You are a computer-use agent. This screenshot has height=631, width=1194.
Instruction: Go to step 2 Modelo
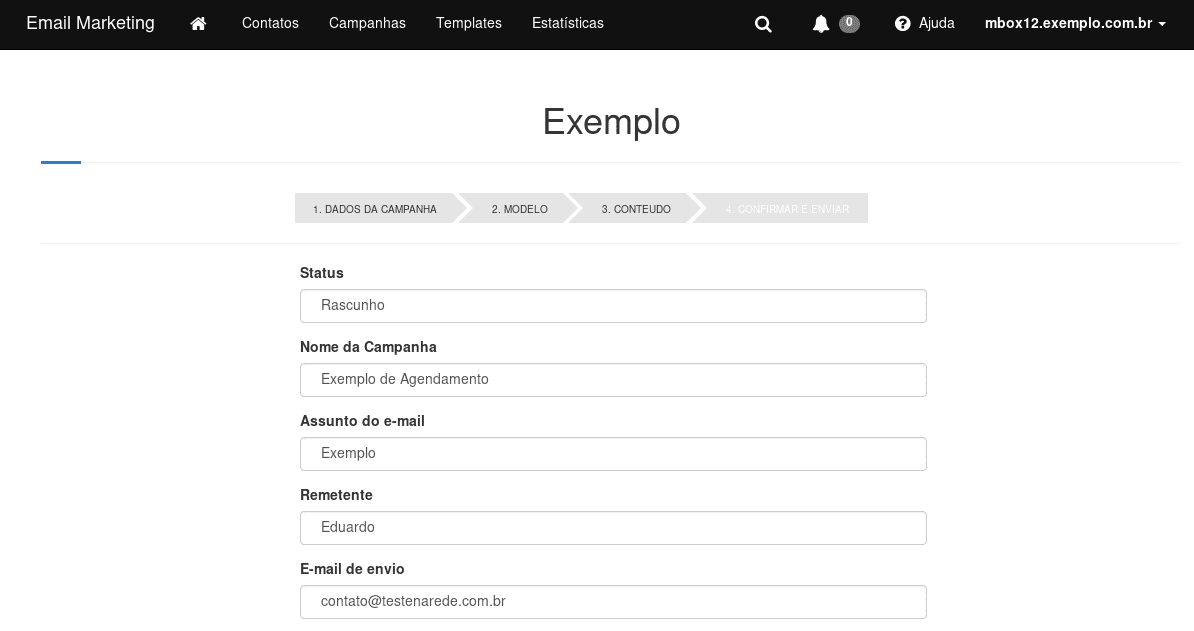519,209
